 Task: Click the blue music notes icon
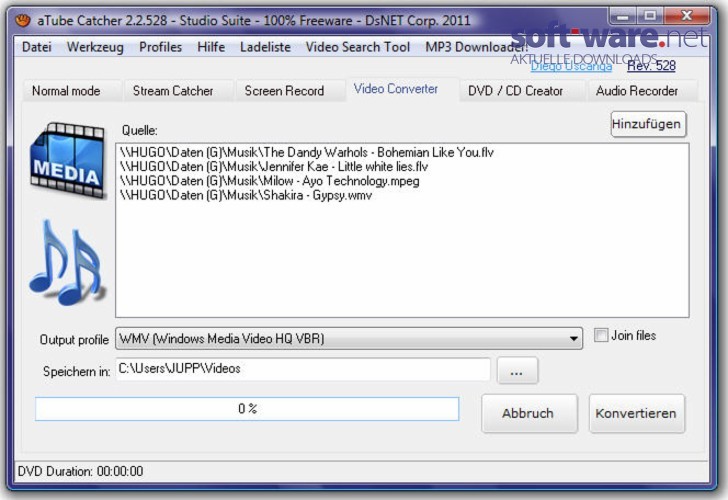pyautogui.click(x=68, y=263)
